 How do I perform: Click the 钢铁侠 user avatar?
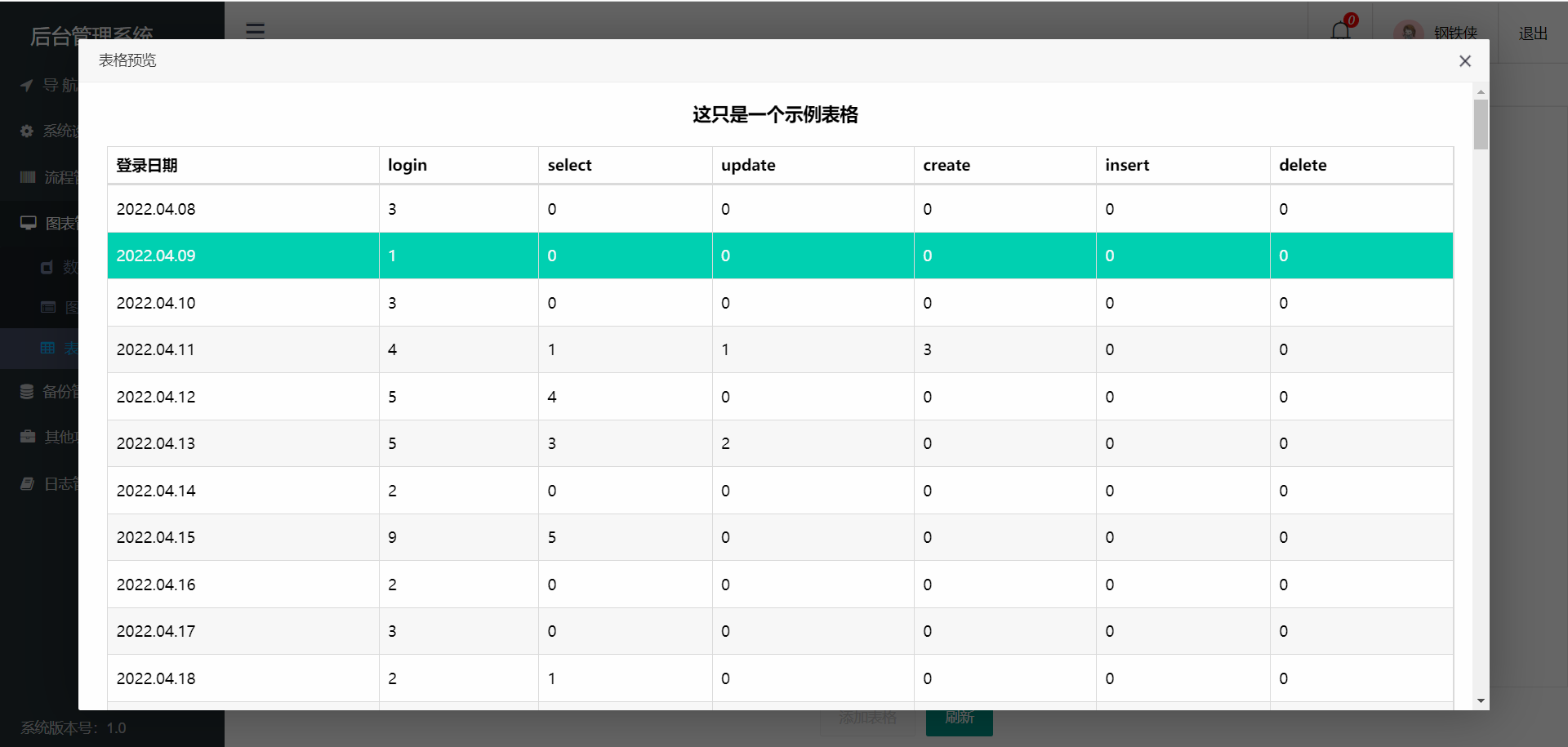[x=1409, y=32]
